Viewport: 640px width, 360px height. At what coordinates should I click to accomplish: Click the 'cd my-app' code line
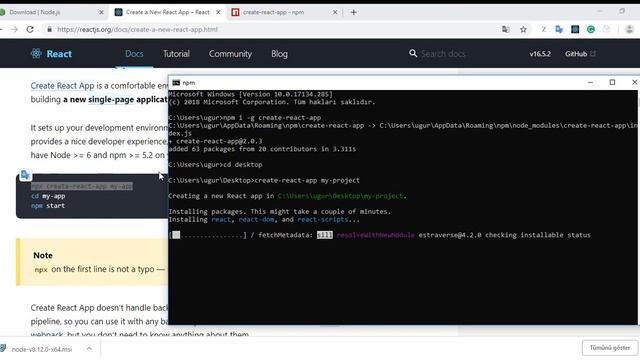click(48, 196)
